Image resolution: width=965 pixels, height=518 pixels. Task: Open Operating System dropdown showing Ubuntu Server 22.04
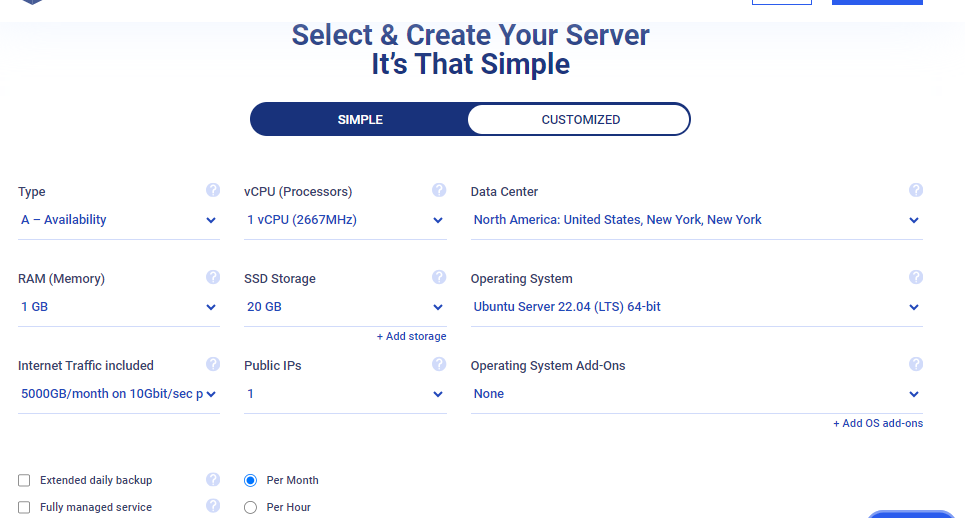697,307
